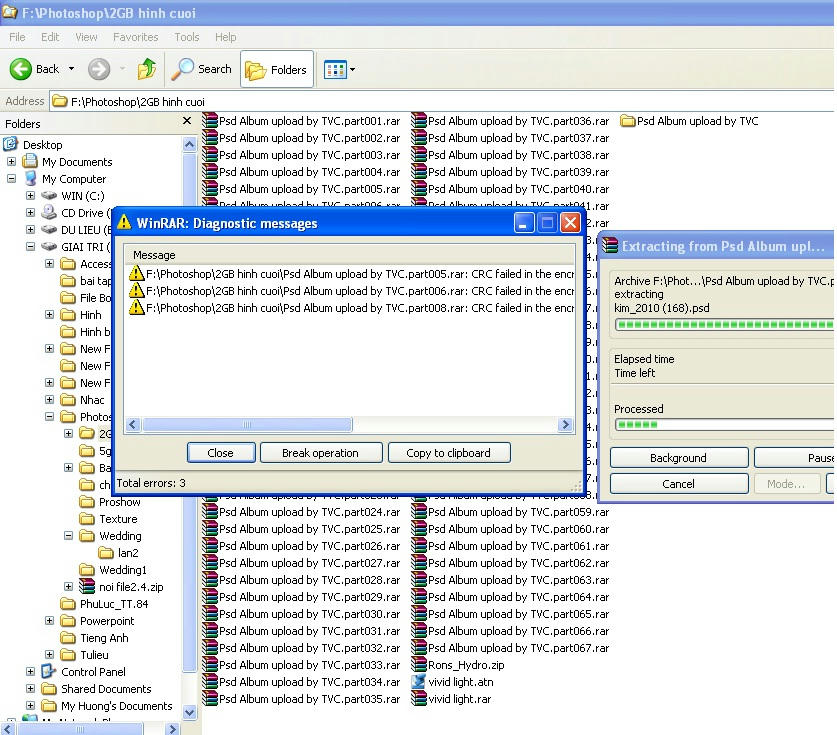This screenshot has height=735, width=837.
Task: Click Background in the extracting window
Action: (678, 458)
